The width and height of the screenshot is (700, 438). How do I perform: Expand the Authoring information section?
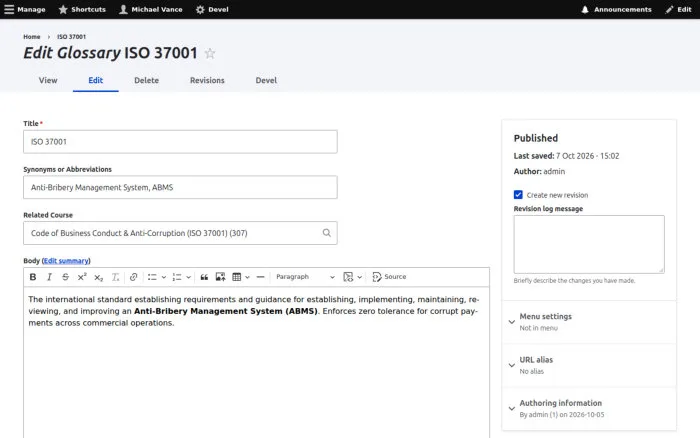589,408
